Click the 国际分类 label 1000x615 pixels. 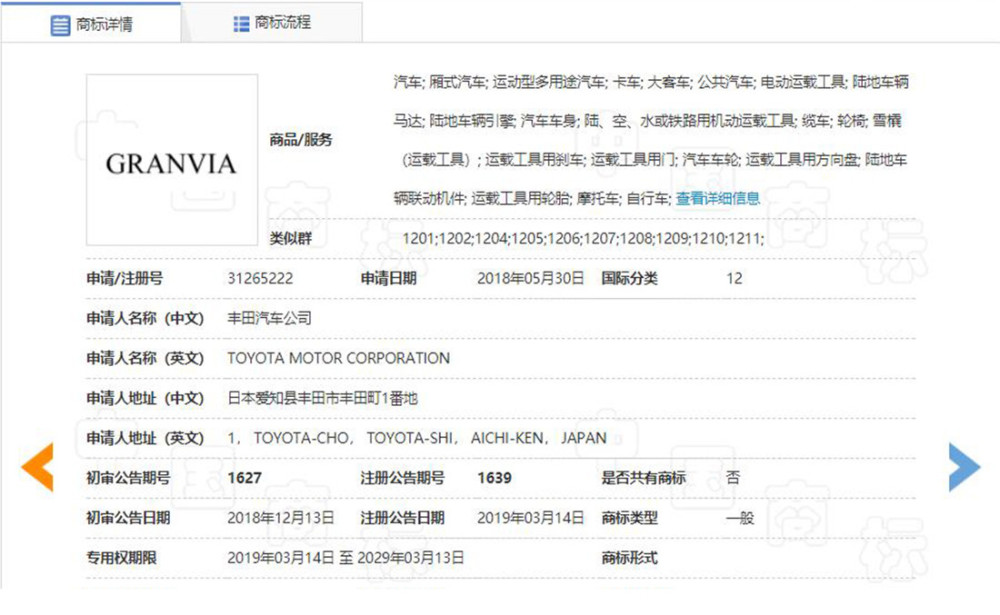tap(629, 278)
